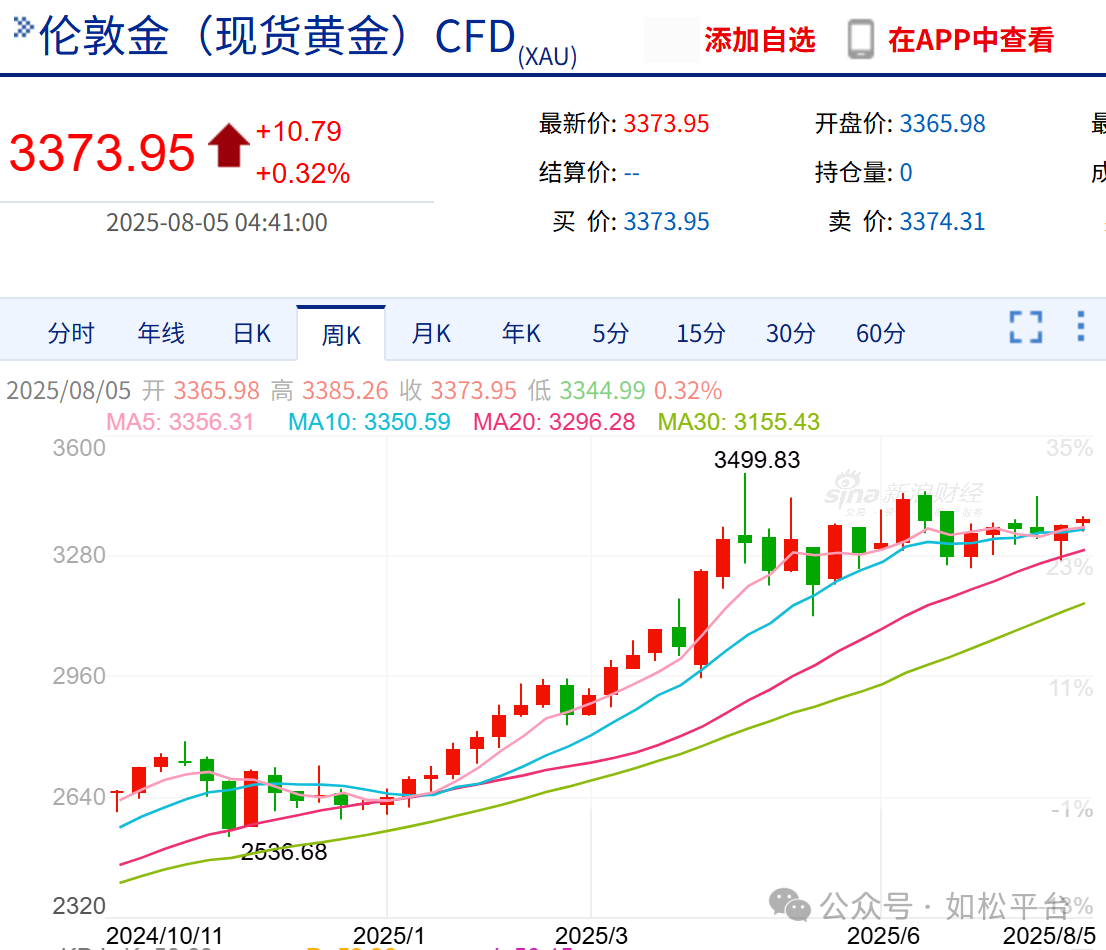Click the change value +10.79
Image resolution: width=1106 pixels, height=950 pixels.
pyautogui.click(x=298, y=131)
